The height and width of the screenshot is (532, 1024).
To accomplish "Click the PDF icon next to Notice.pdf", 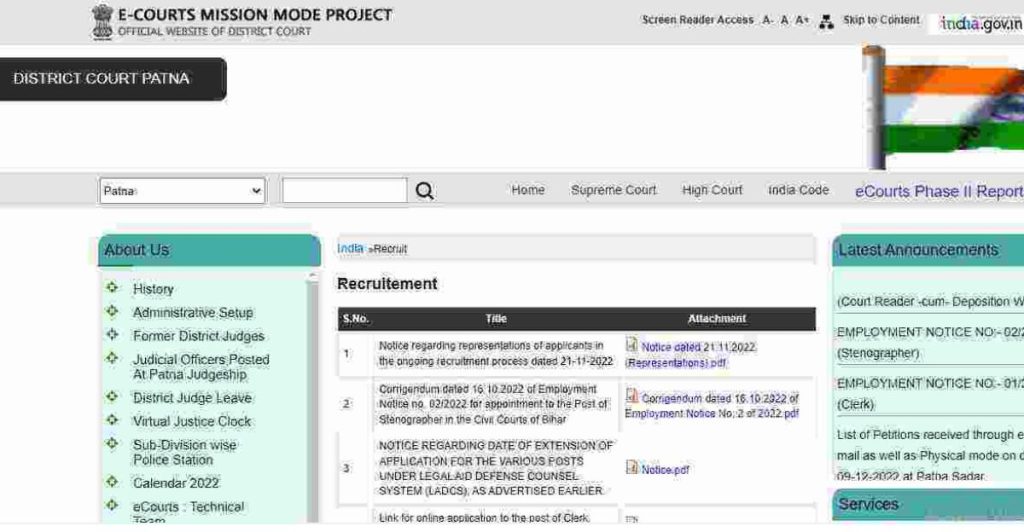I will click(632, 467).
